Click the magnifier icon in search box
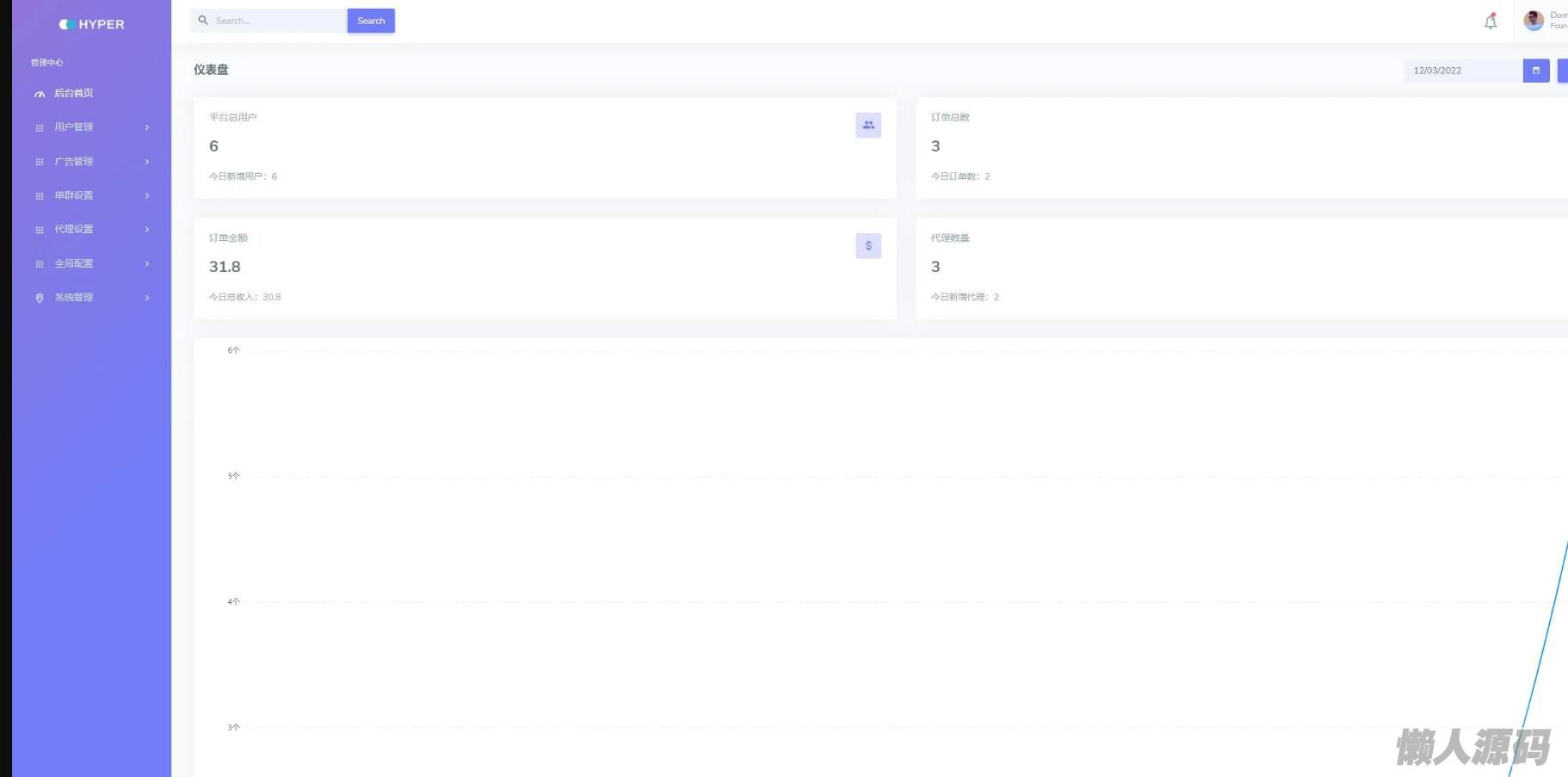Image resolution: width=1568 pixels, height=777 pixels. [203, 21]
